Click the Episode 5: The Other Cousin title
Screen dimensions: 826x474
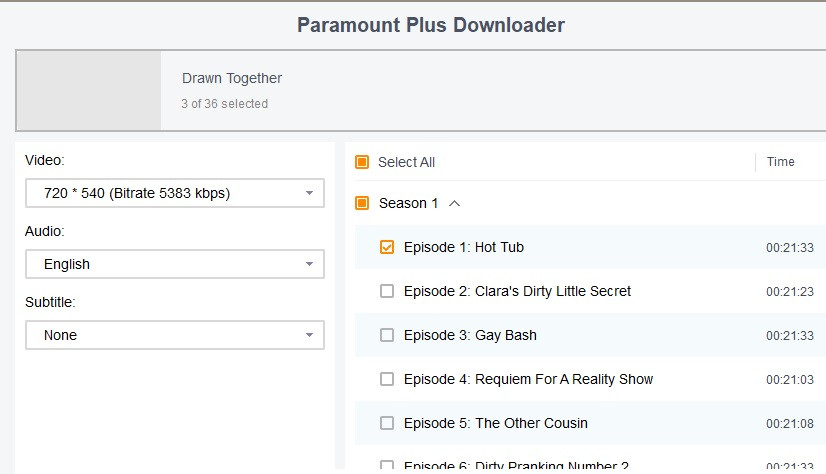click(x=495, y=423)
